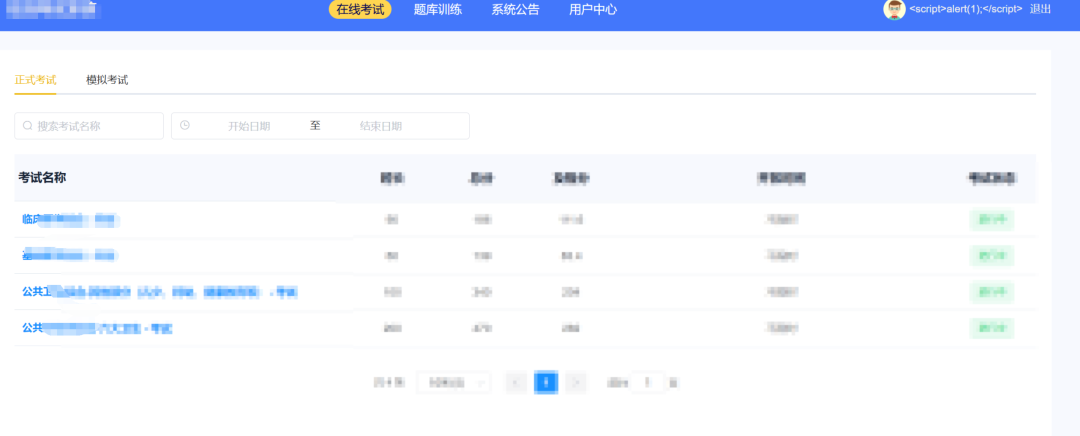Set the 开始日期 start date field
Image resolution: width=1080 pixels, height=436 pixels.
pyautogui.click(x=249, y=126)
